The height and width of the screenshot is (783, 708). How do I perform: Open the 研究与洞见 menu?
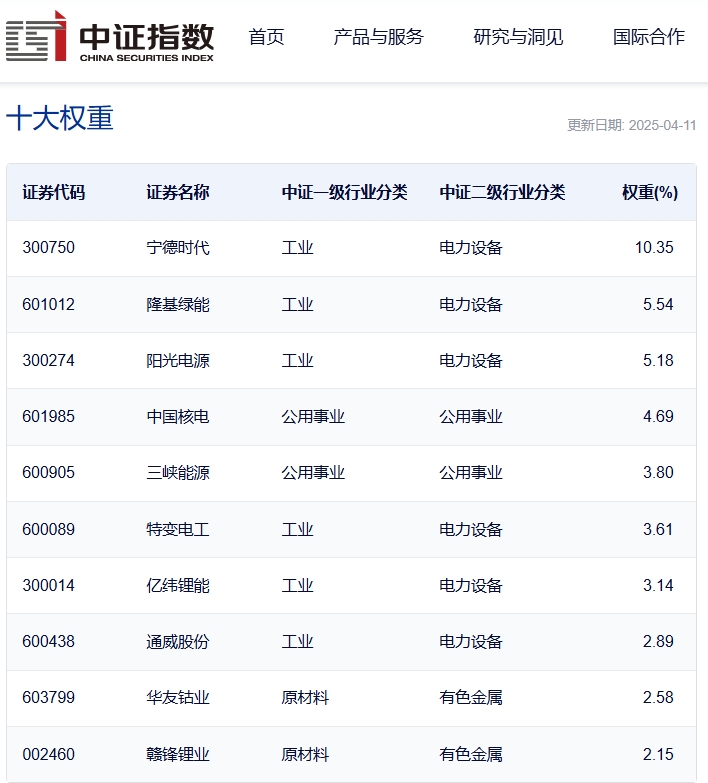(518, 37)
